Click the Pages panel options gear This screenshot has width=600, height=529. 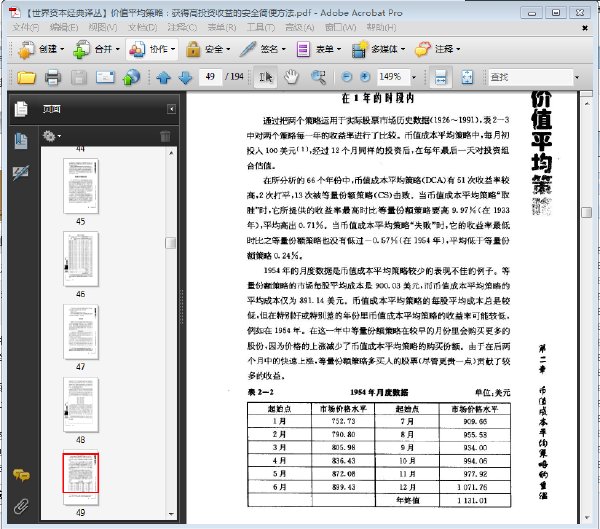[52, 136]
